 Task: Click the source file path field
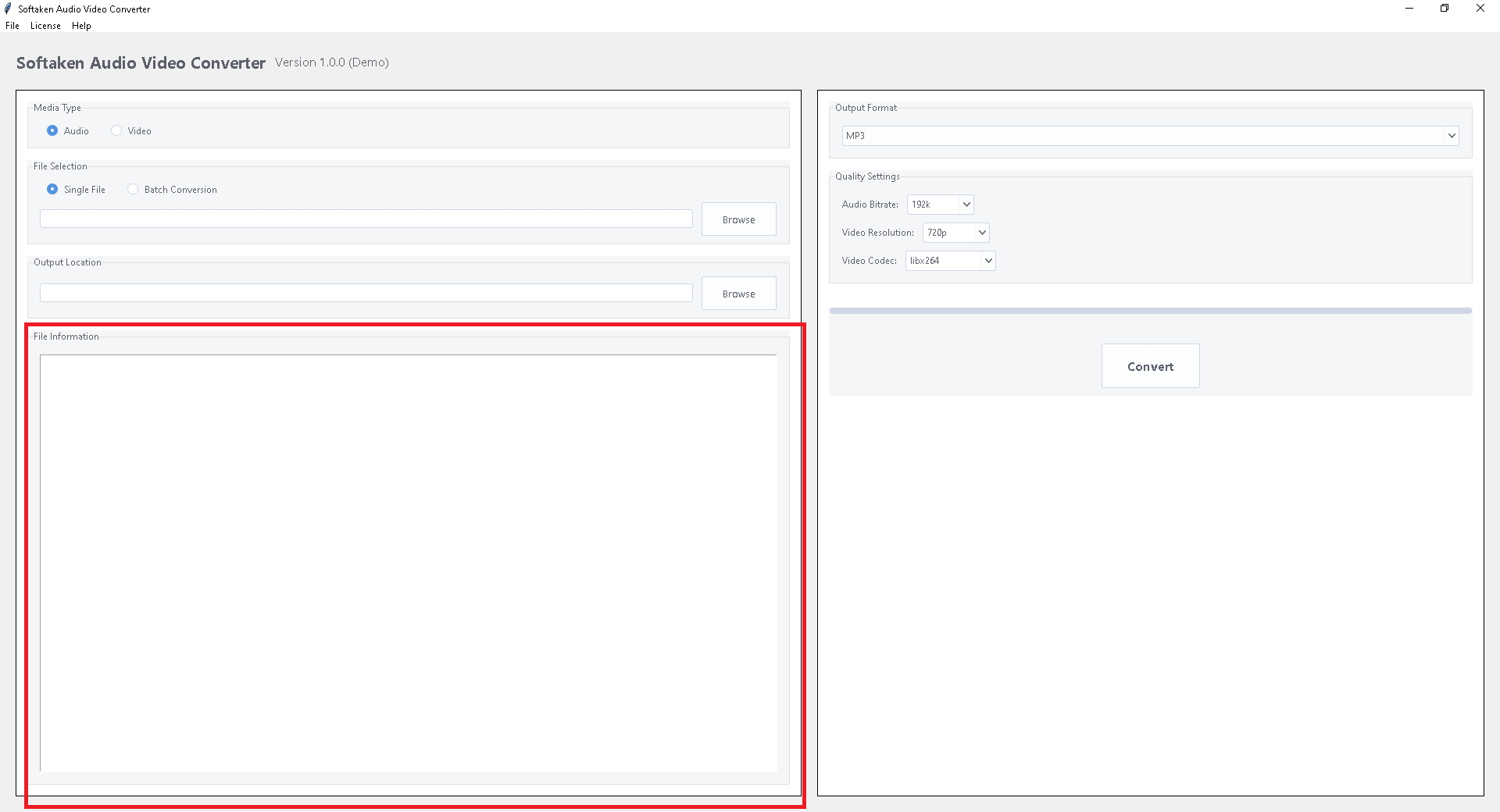pyautogui.click(x=366, y=219)
